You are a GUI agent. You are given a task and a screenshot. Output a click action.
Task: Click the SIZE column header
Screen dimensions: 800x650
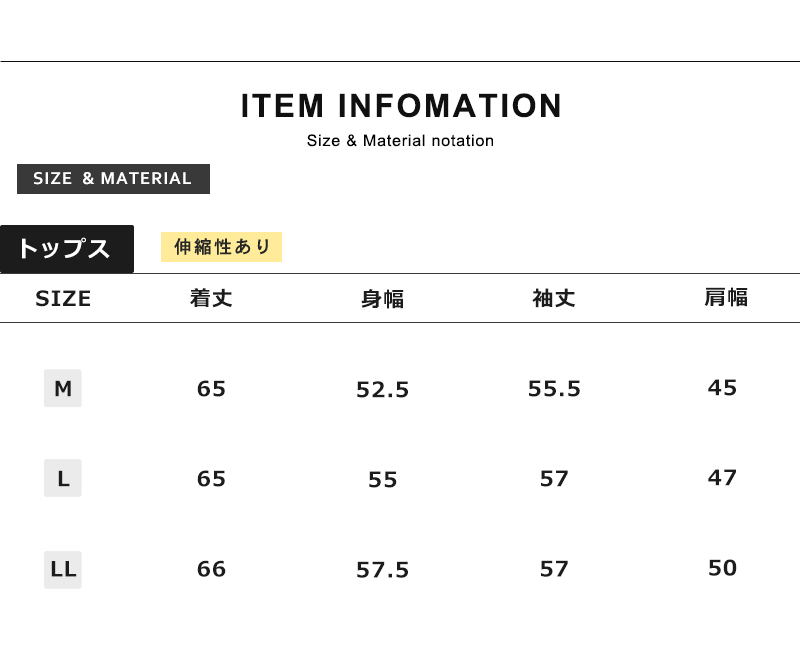[63, 298]
